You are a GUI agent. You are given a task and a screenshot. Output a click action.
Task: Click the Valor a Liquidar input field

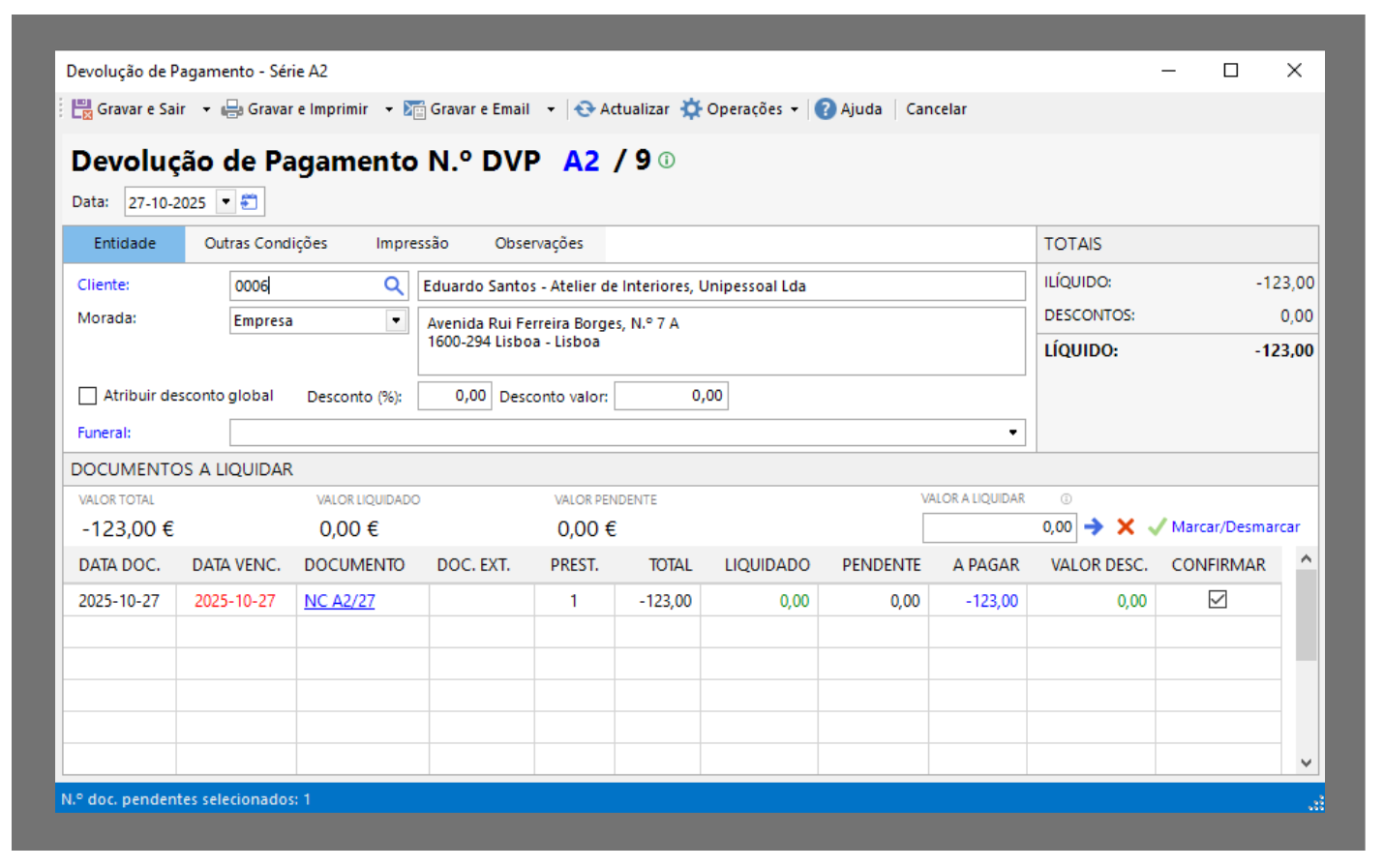[999, 527]
